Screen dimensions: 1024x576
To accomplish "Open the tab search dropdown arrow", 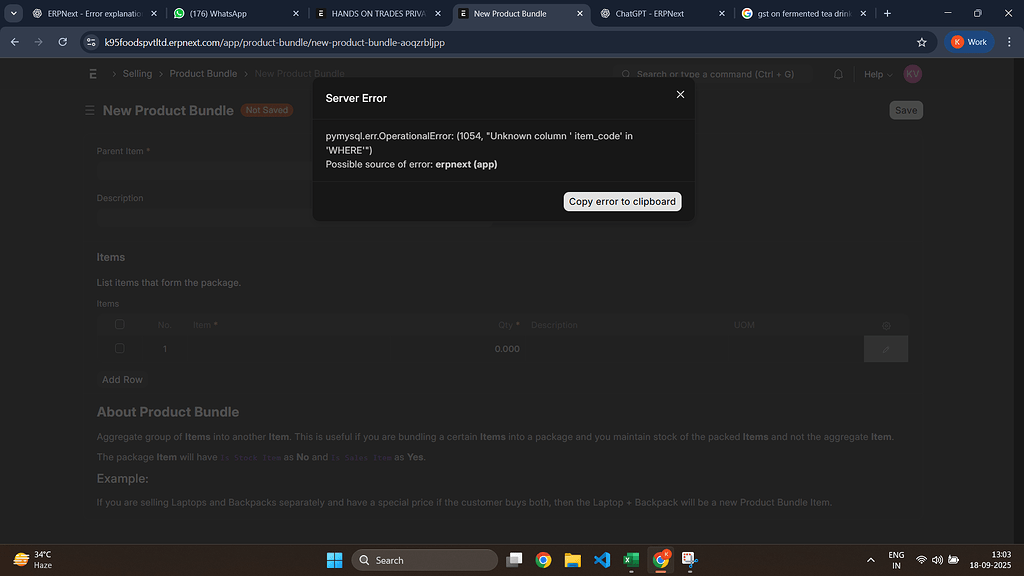I will [x=13, y=13].
